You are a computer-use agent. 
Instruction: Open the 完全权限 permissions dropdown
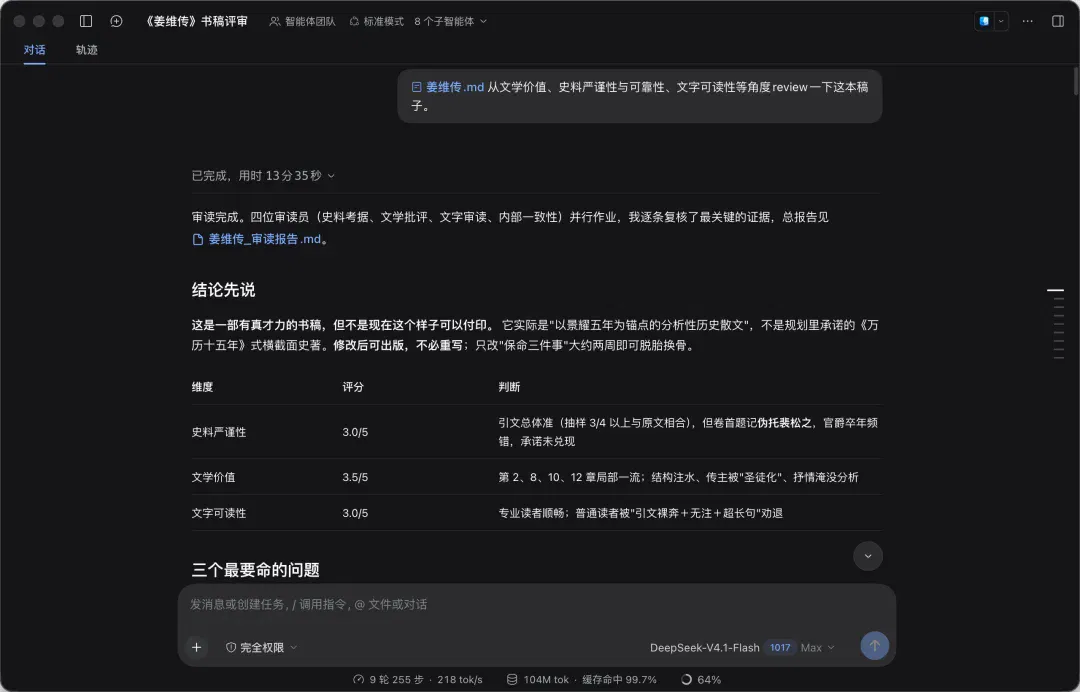click(261, 647)
